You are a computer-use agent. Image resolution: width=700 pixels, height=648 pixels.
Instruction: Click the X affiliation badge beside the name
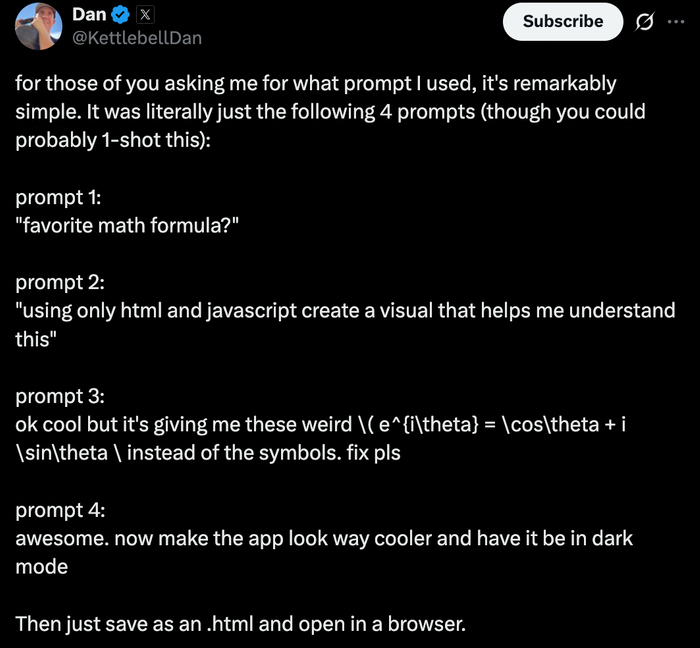point(143,16)
